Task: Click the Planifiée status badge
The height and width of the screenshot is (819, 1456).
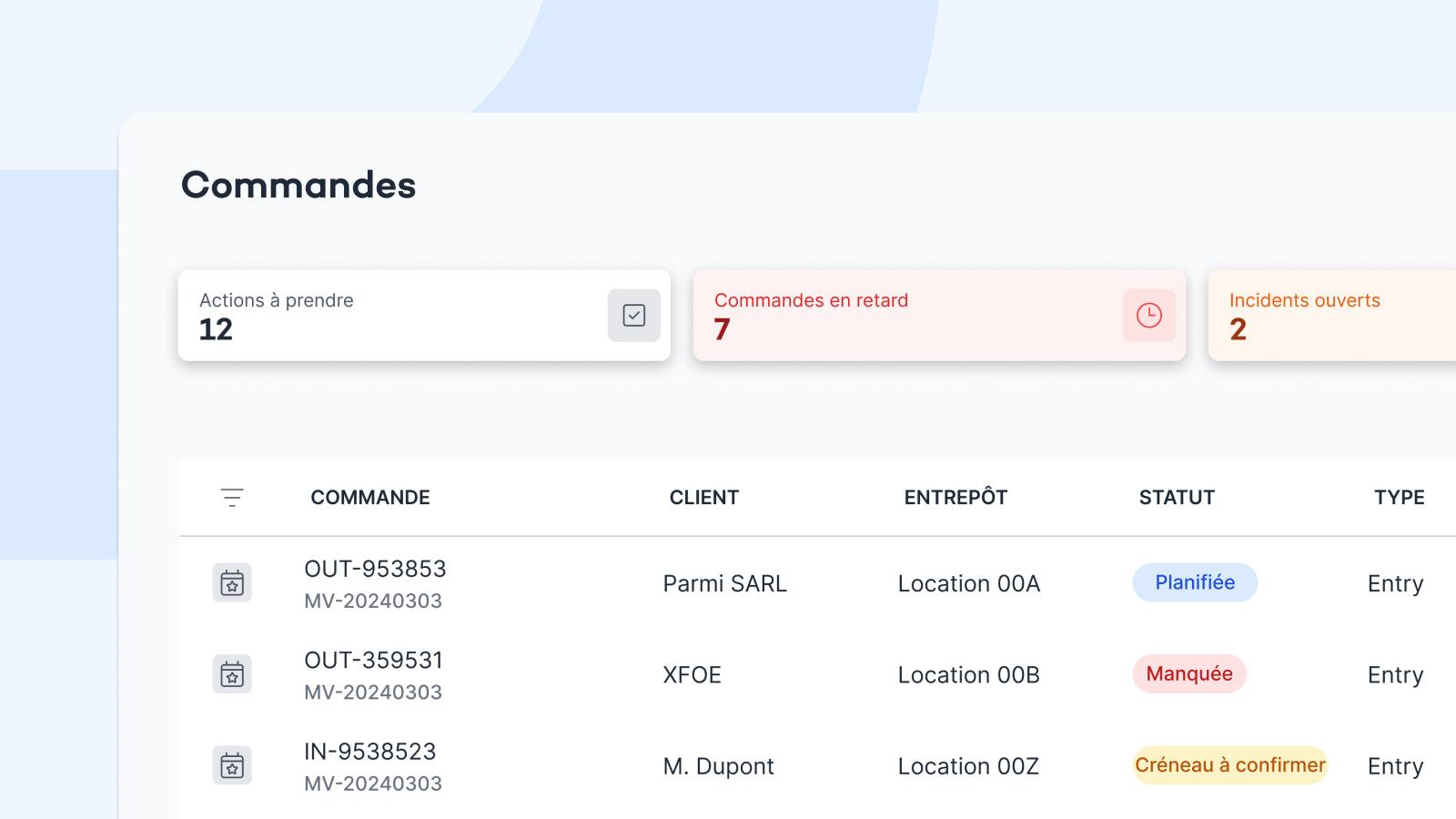Action: tap(1195, 582)
